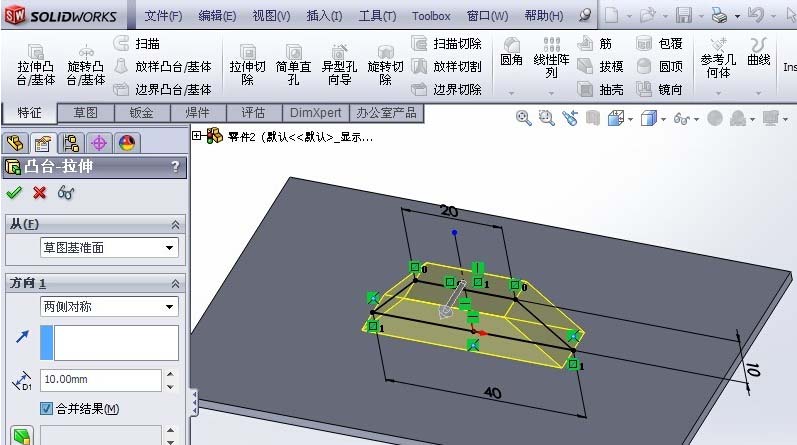797x445 pixels.
Task: Select the 简单直孔 simple hole tool
Action: coord(293,65)
